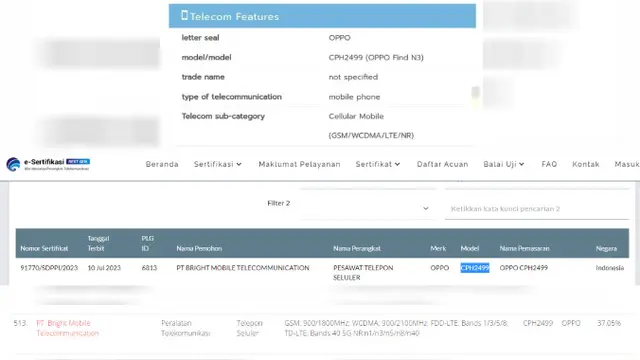Viewport: 640px width, 360px height.
Task: Click the Model column header
Action: [470, 248]
